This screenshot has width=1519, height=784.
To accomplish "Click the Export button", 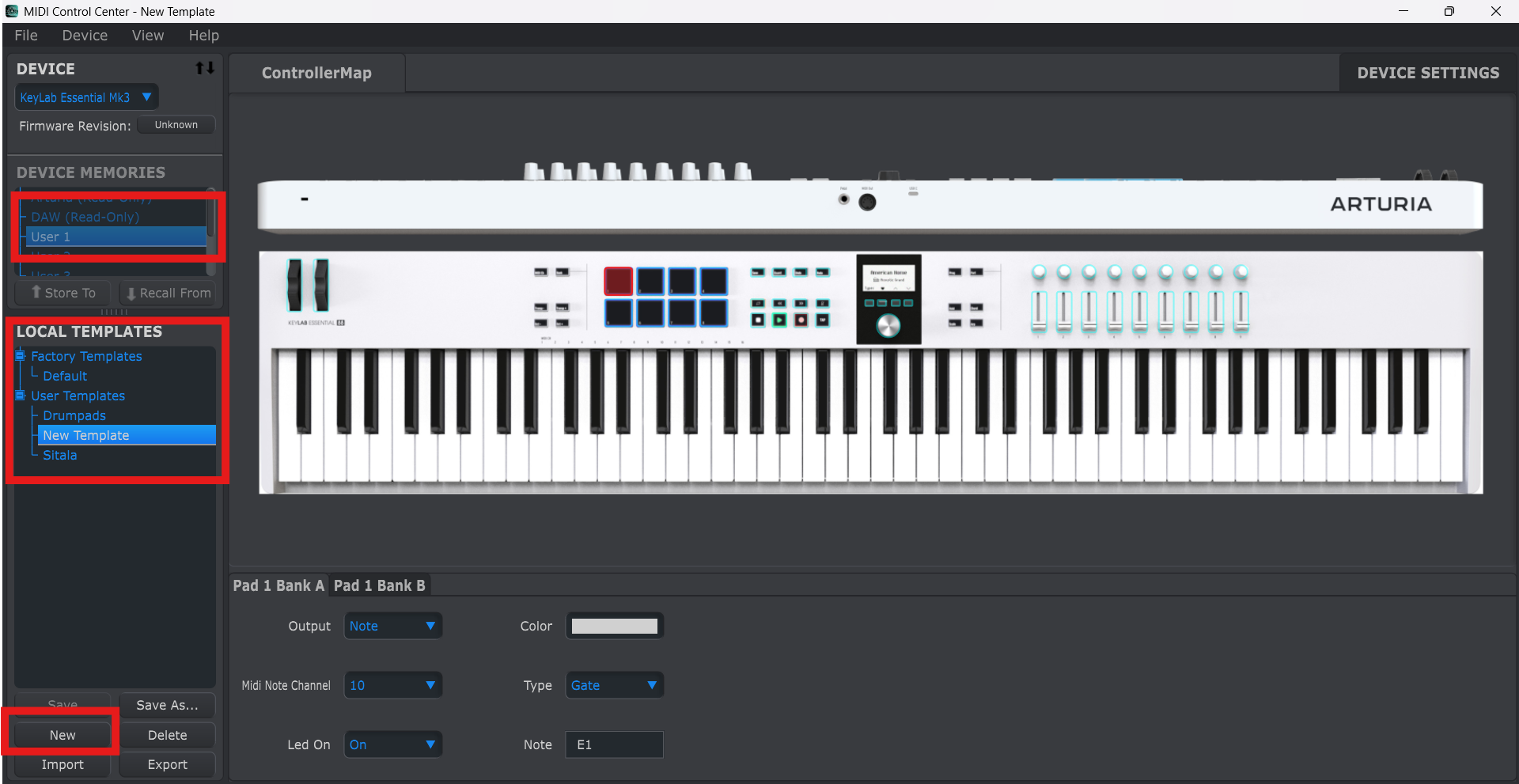I will click(167, 764).
